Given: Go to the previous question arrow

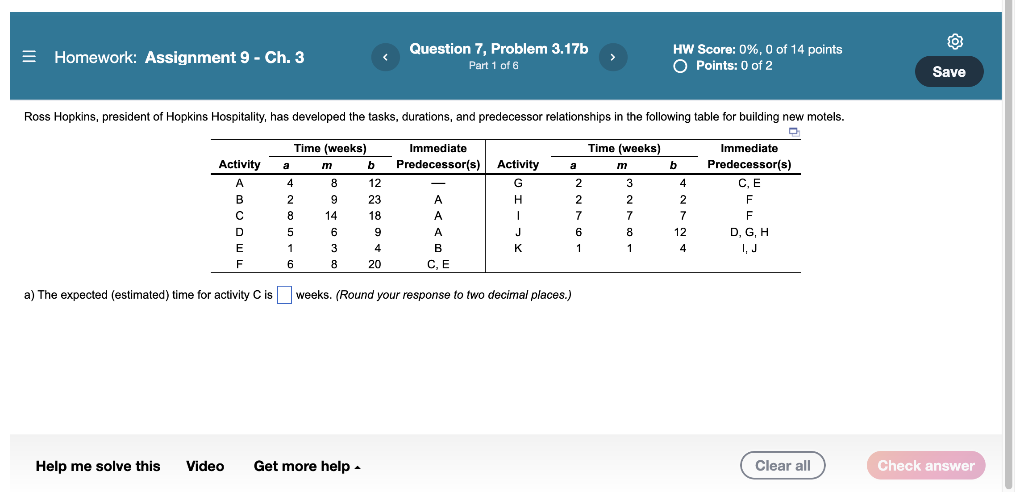Looking at the screenshot, I should [x=385, y=58].
